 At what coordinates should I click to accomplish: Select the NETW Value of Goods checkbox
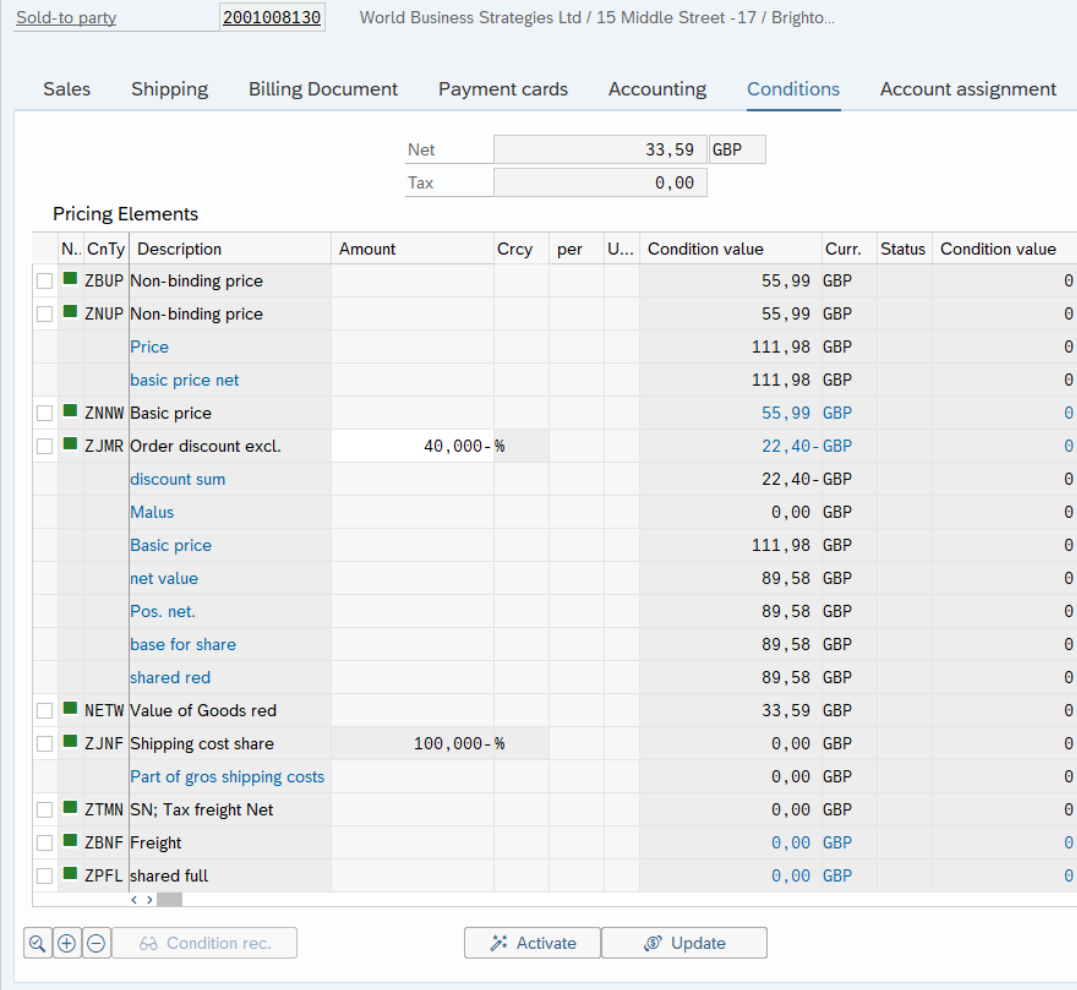click(45, 710)
